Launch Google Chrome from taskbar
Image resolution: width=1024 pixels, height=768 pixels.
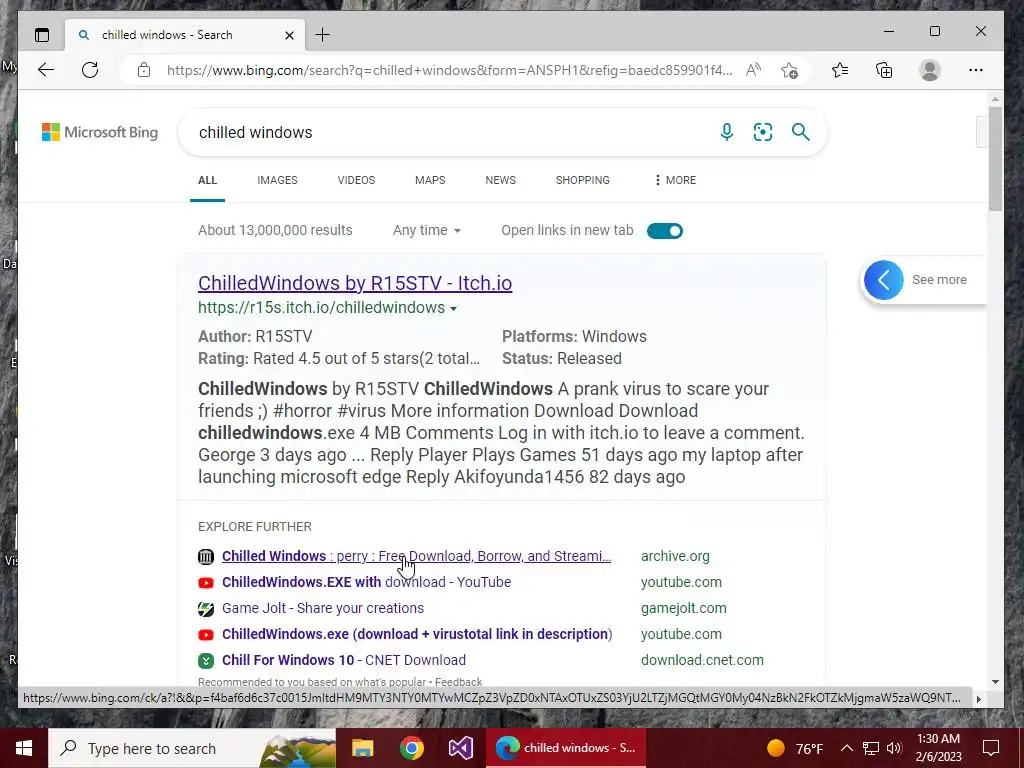[411, 748]
